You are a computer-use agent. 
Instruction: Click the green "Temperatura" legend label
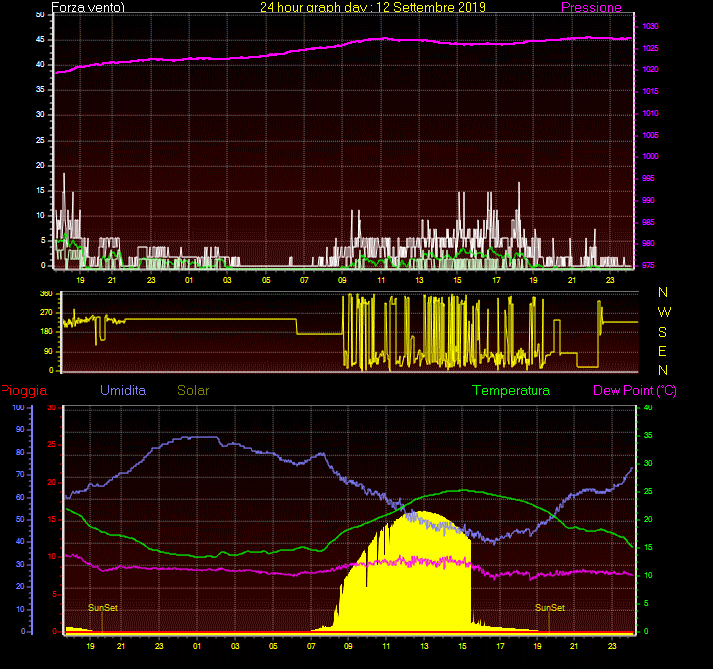[511, 390]
